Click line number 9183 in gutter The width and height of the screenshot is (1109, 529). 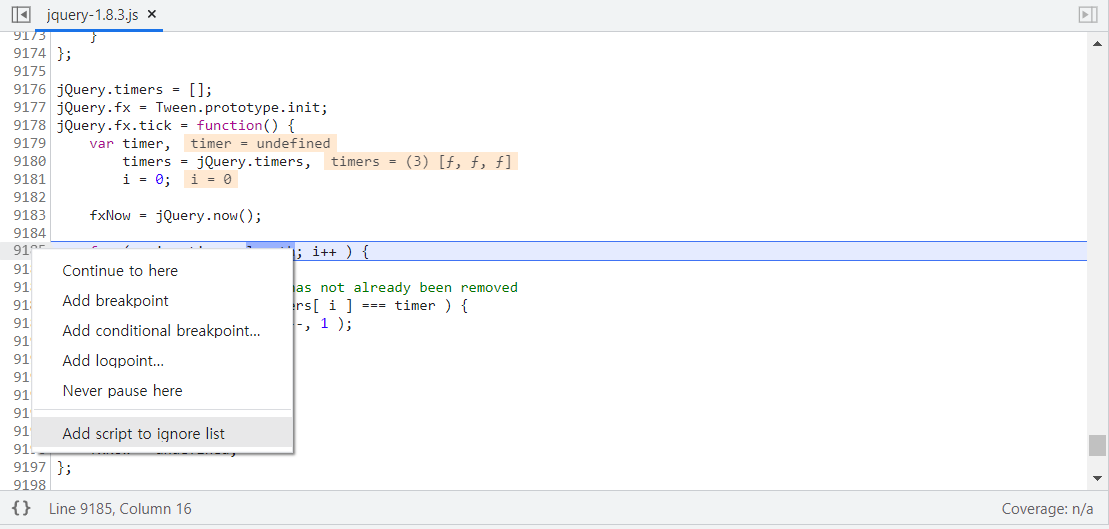click(x=30, y=216)
